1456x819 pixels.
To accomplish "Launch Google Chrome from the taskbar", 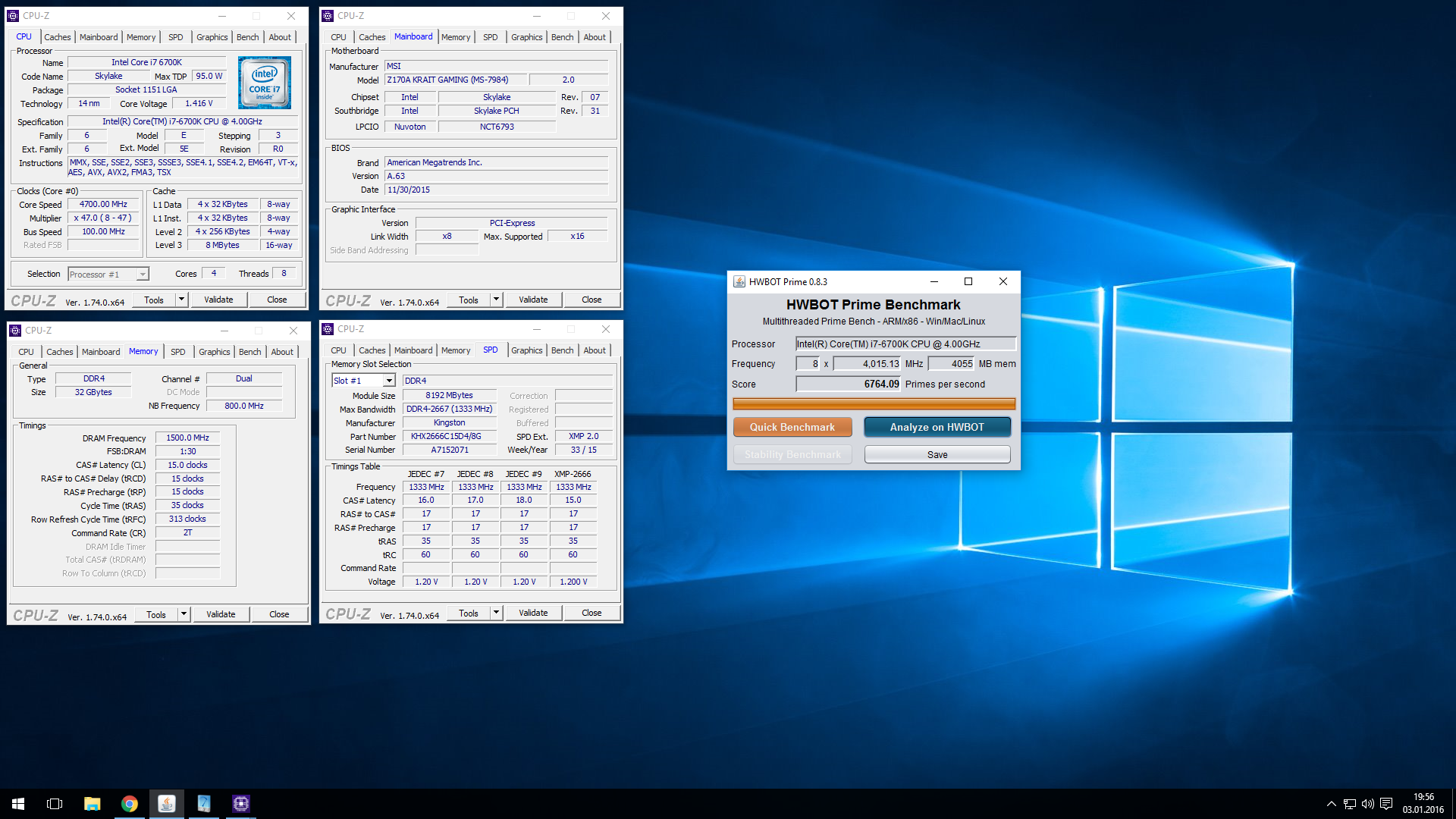I will tap(130, 804).
